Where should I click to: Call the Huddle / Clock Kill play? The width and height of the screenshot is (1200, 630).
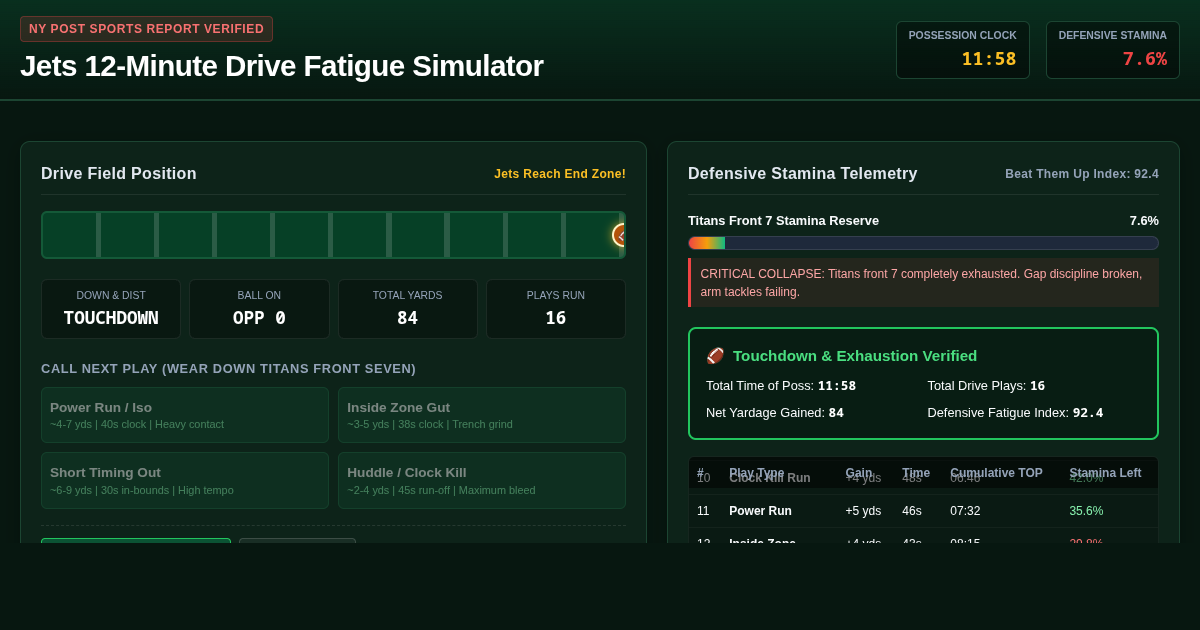click(x=482, y=480)
